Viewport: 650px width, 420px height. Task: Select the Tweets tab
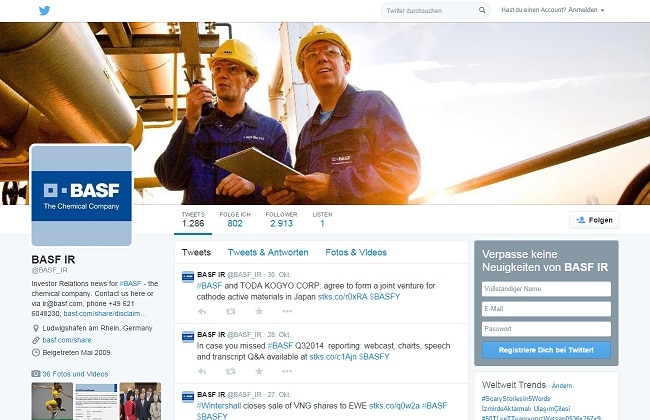point(196,252)
